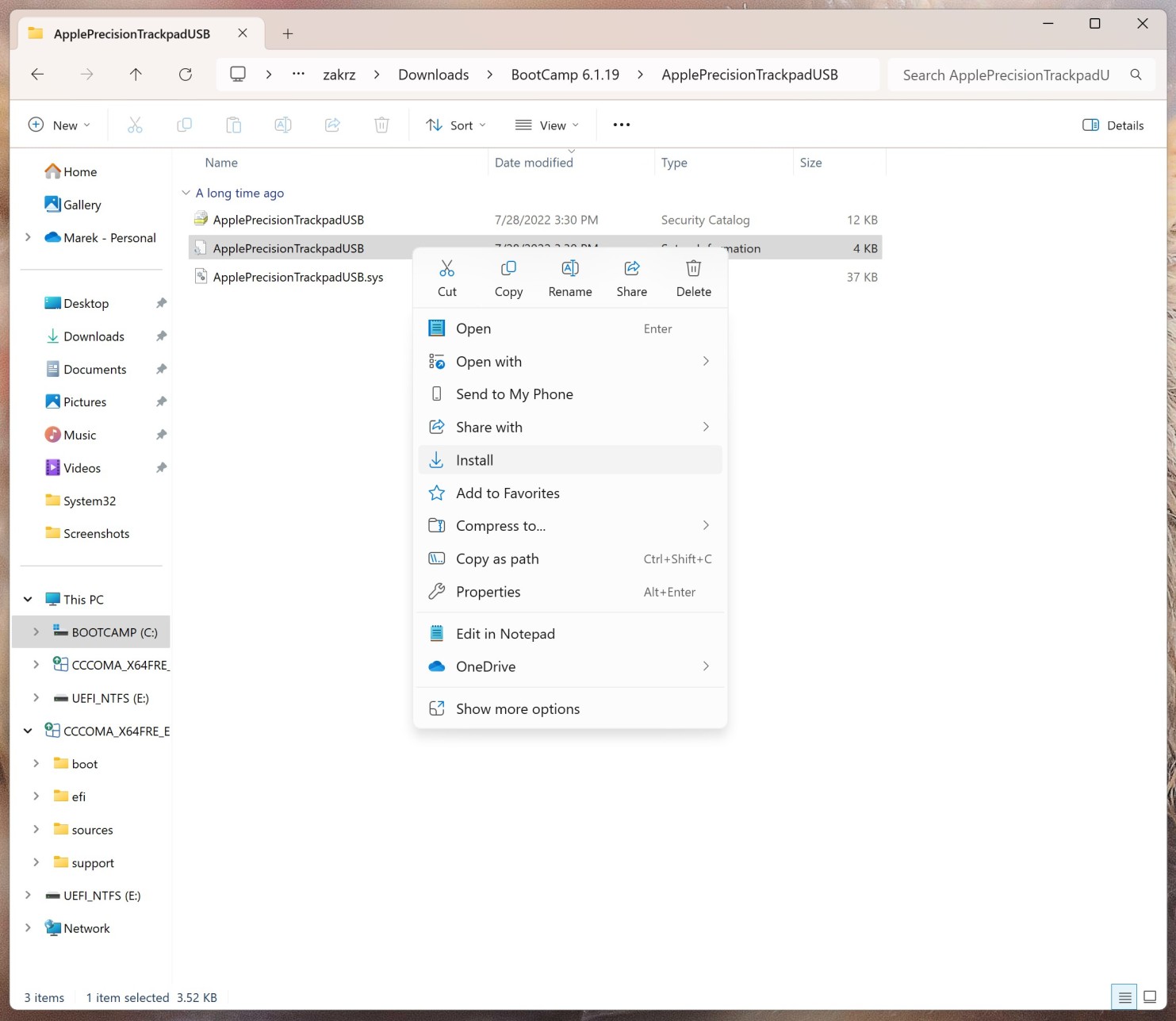Image resolution: width=1176 pixels, height=1021 pixels.
Task: Switch to large thumbnails view icon
Action: (x=1150, y=998)
